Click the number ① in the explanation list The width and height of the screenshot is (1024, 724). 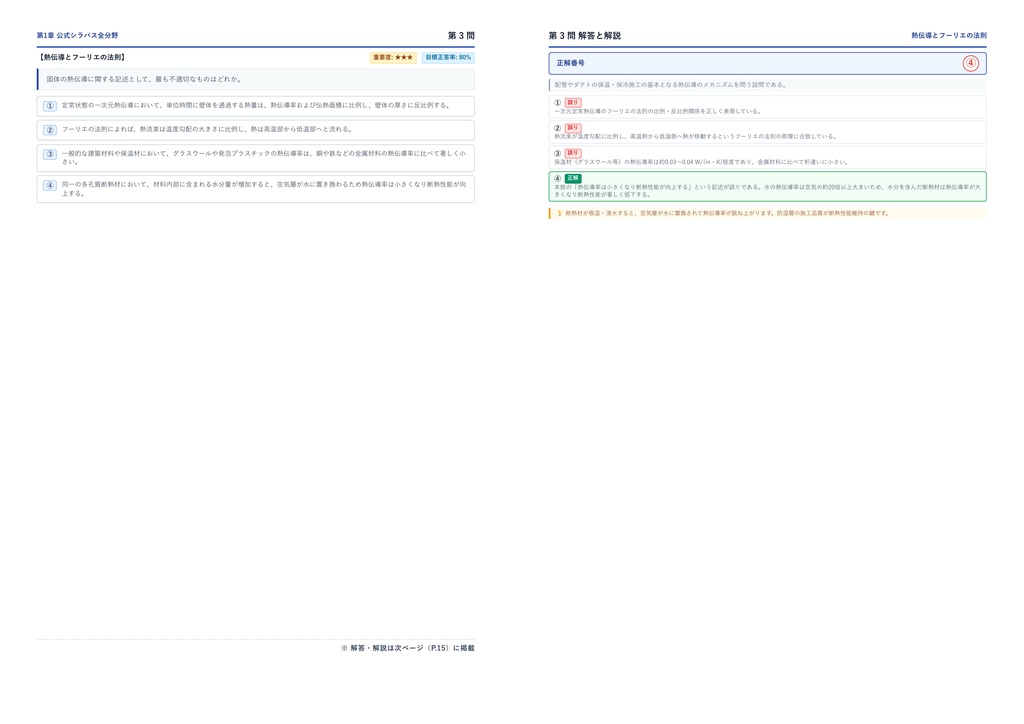click(558, 103)
